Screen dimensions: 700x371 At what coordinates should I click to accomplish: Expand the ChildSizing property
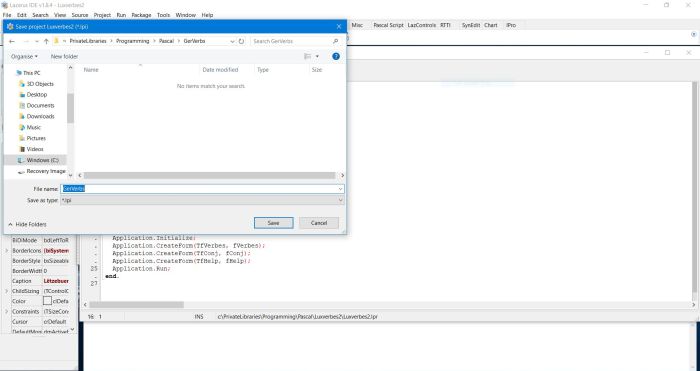(7, 291)
